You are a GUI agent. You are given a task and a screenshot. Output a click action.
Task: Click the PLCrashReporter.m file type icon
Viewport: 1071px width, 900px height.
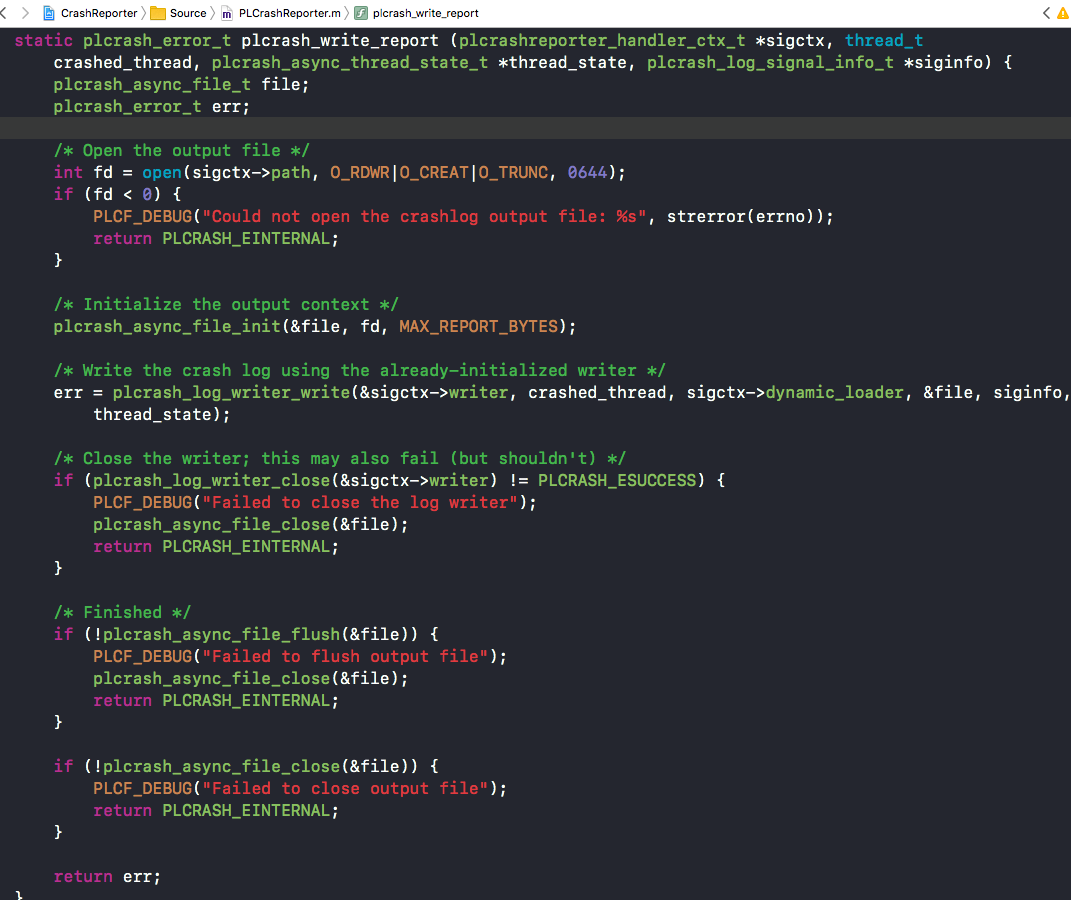(x=226, y=13)
